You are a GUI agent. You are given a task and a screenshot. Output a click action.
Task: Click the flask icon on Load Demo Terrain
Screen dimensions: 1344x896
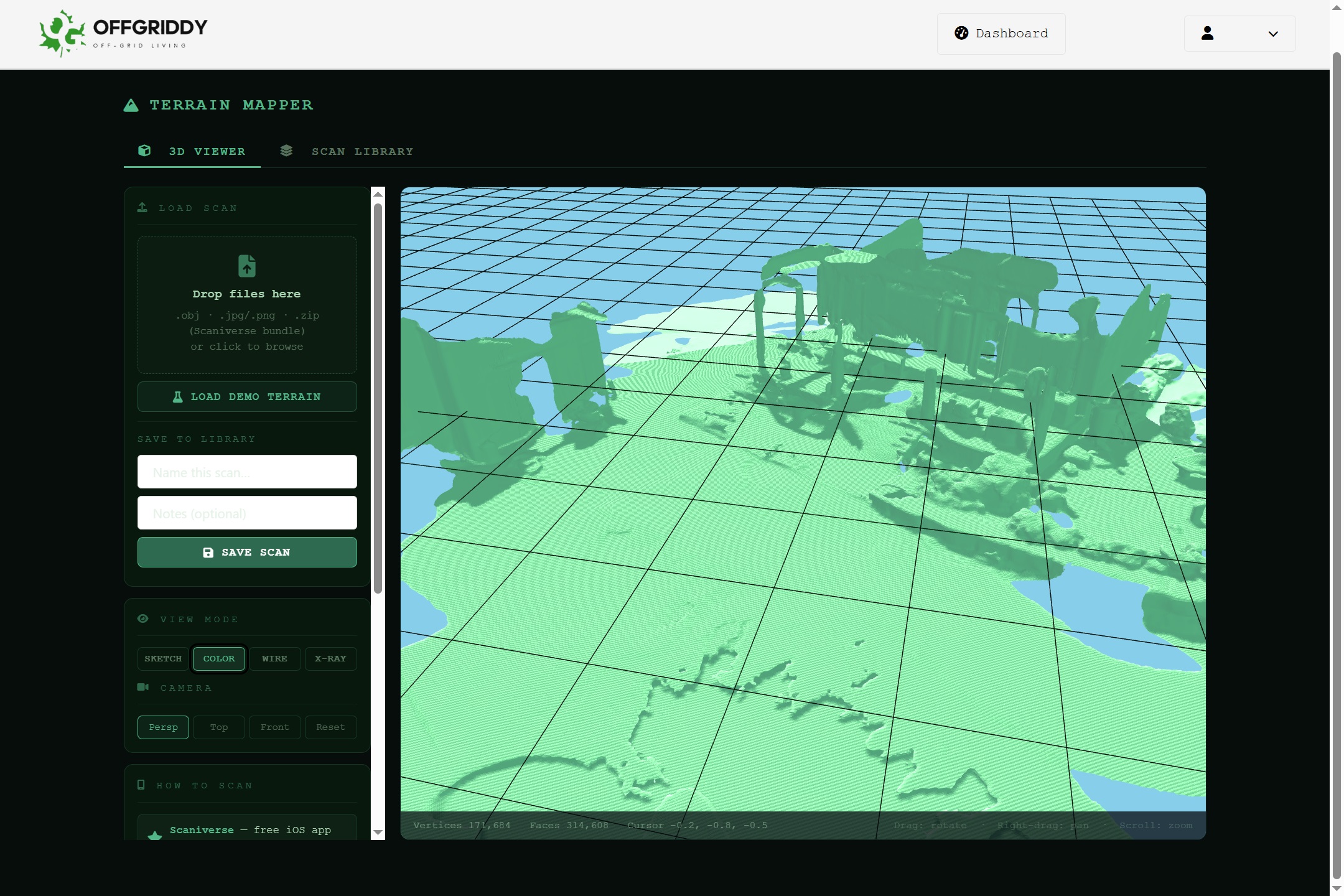(178, 396)
